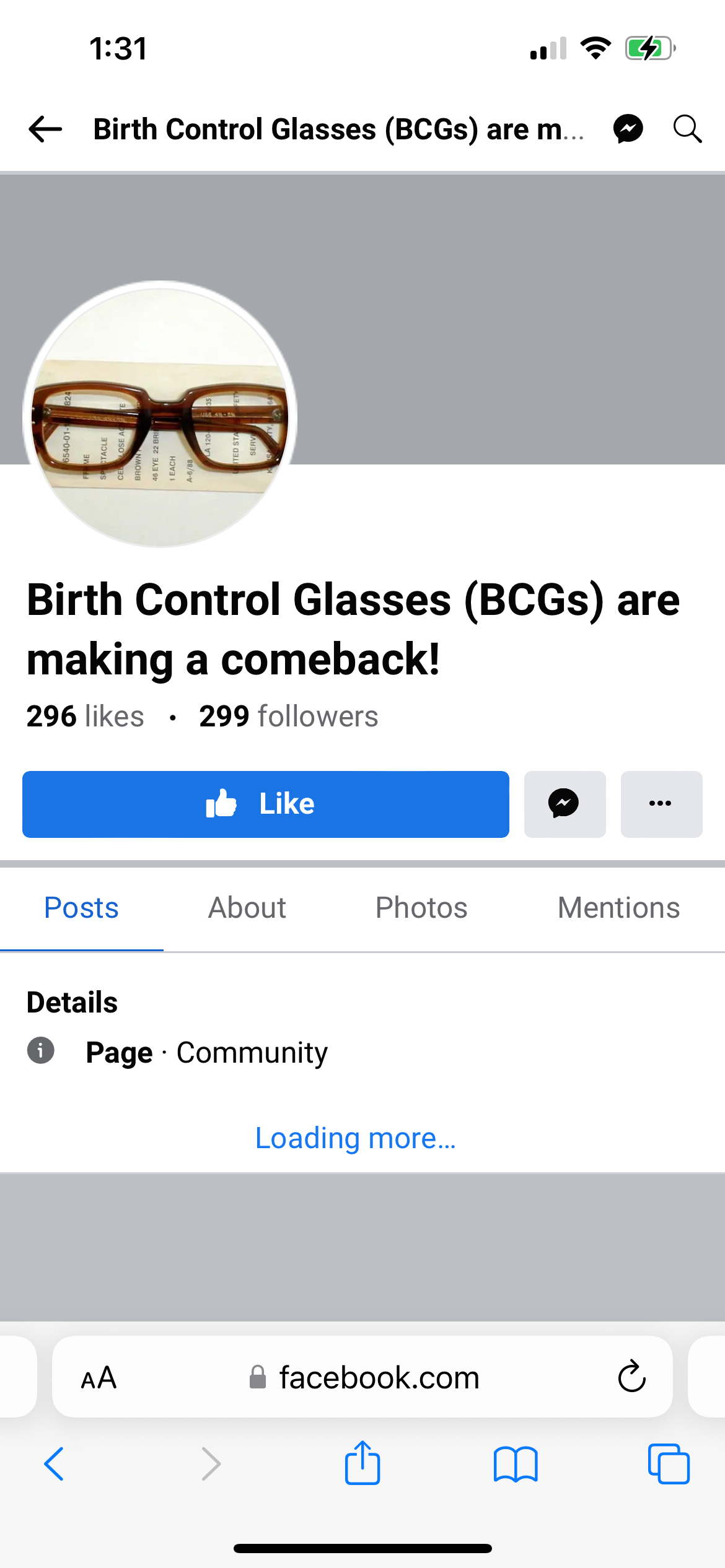
Task: Tap the glasses profile picture
Action: (x=160, y=414)
